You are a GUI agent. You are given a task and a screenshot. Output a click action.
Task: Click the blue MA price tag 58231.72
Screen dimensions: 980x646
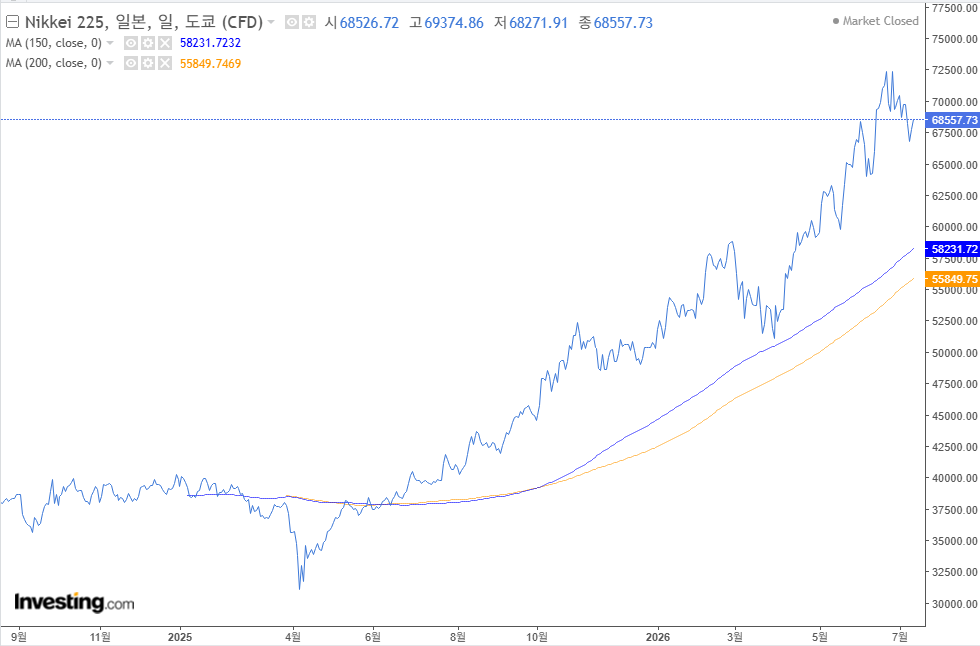(x=952, y=249)
